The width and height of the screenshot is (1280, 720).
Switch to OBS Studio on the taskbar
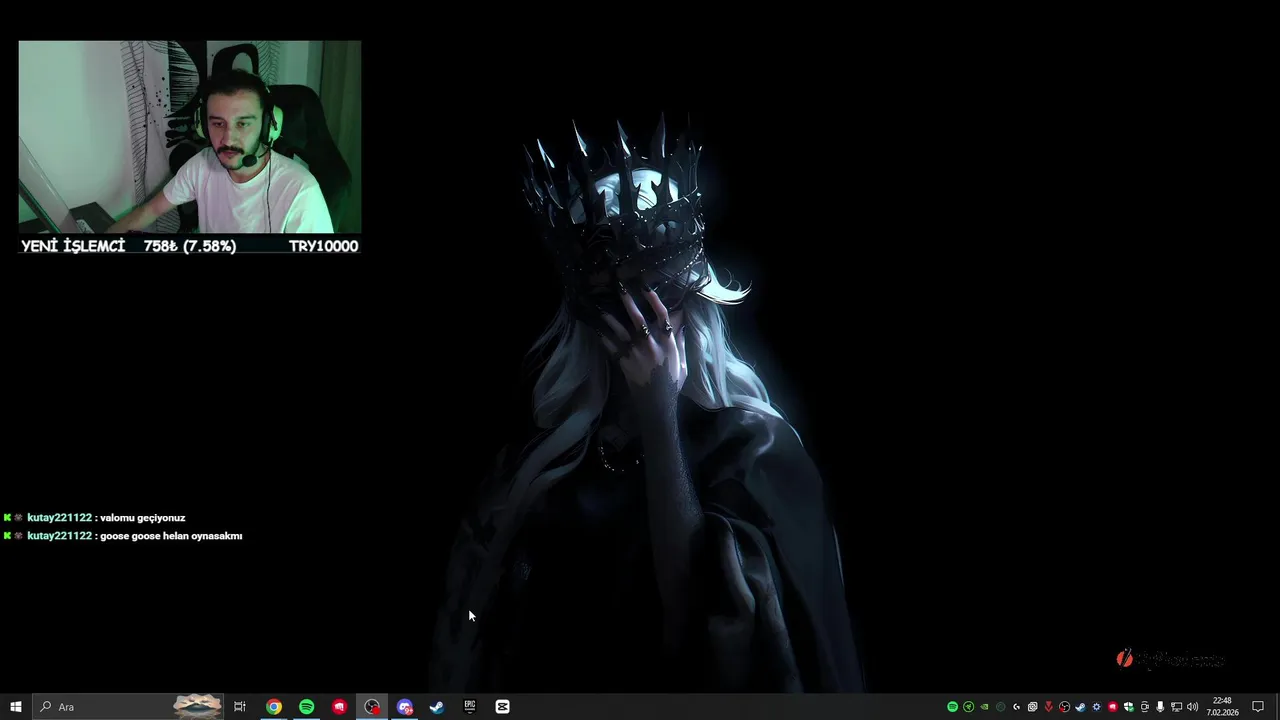tap(372, 707)
